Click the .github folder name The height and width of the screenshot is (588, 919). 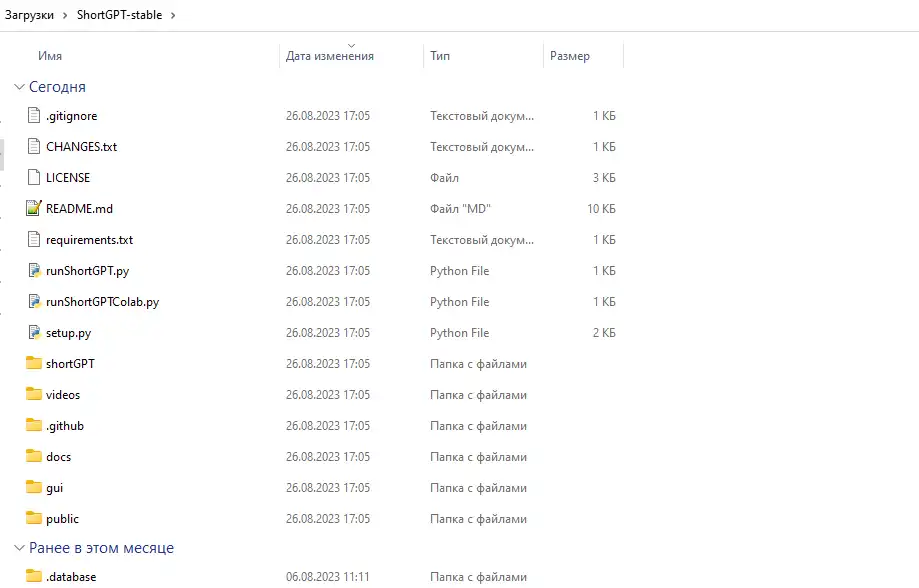pos(65,426)
